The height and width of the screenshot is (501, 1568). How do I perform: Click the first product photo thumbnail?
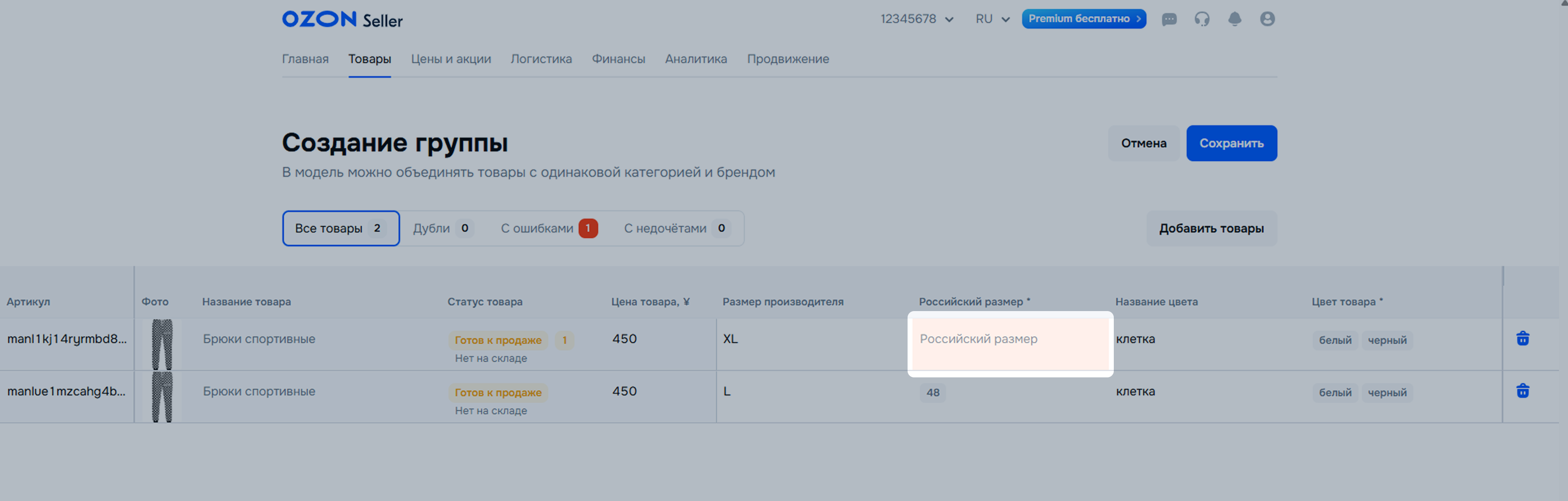pyautogui.click(x=162, y=345)
